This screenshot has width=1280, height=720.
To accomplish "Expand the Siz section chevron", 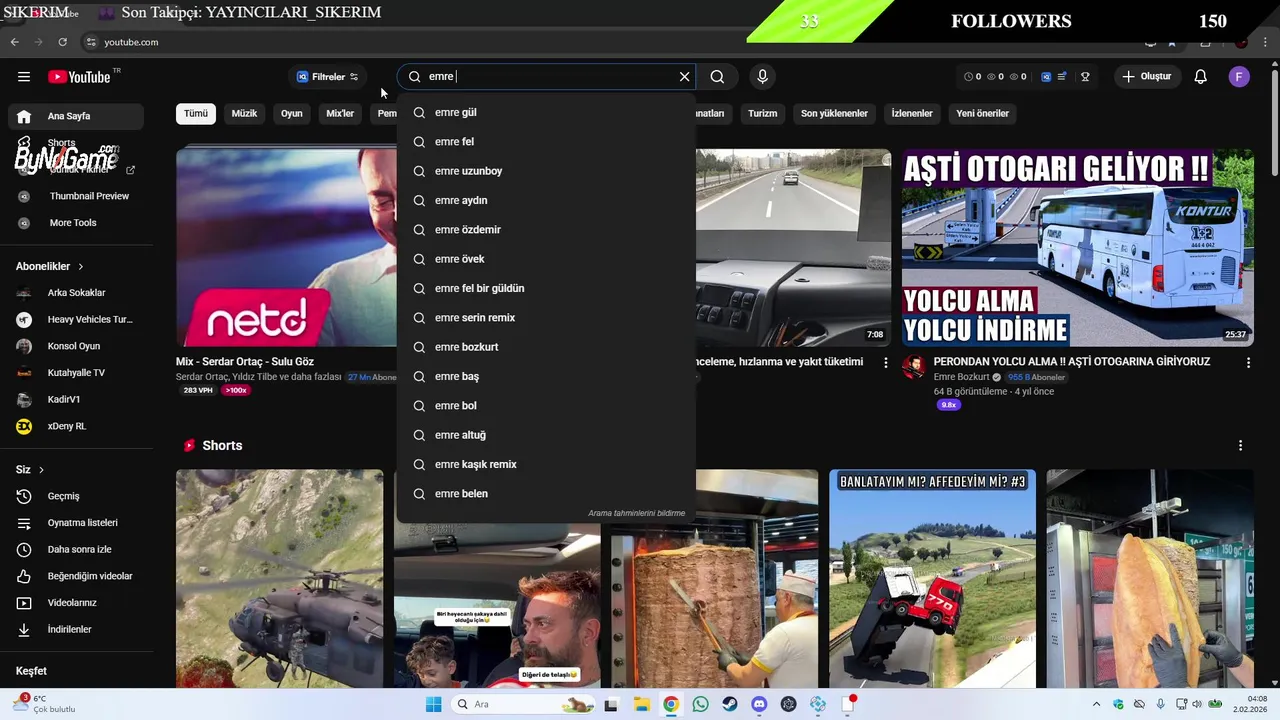I will (41, 470).
